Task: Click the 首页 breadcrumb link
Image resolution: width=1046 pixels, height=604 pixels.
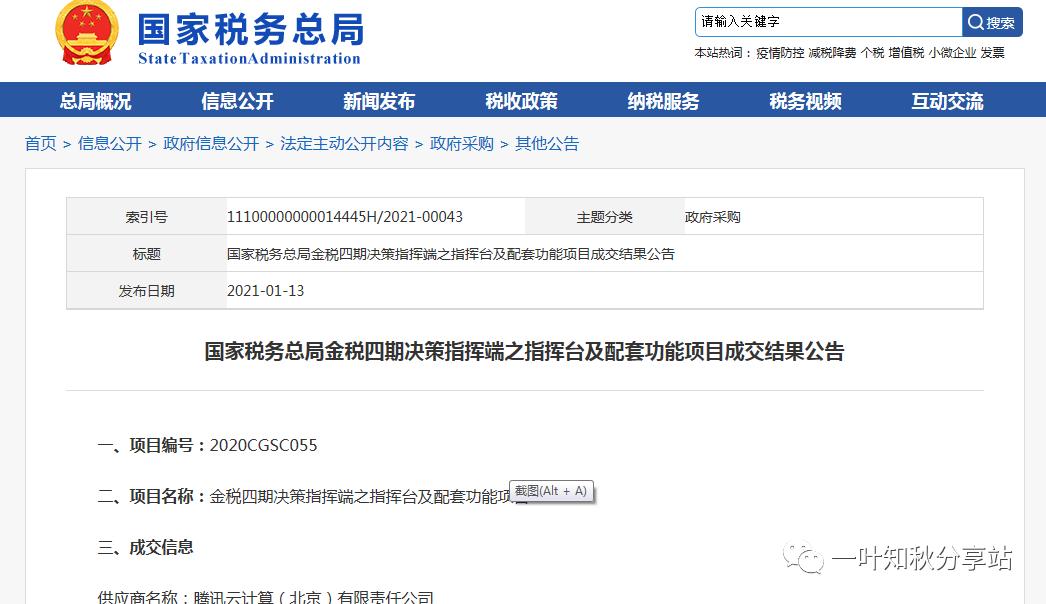Action: (40, 143)
